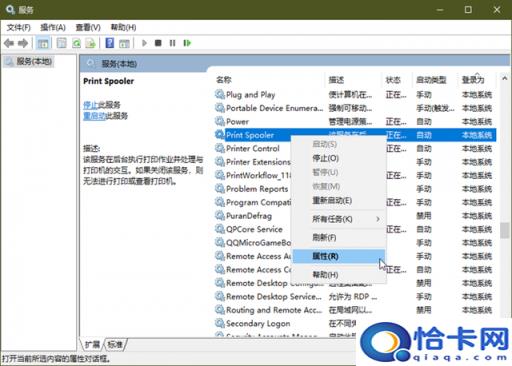Click the gear icon beside Secondary Logon
Viewport: 512px width, 366px height.
[220, 323]
